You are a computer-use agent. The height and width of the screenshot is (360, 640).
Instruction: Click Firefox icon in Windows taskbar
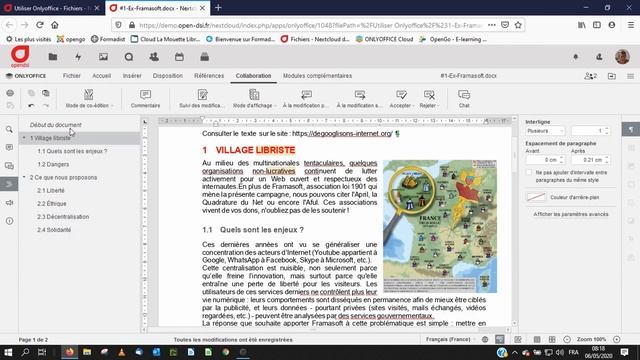click(x=69, y=352)
